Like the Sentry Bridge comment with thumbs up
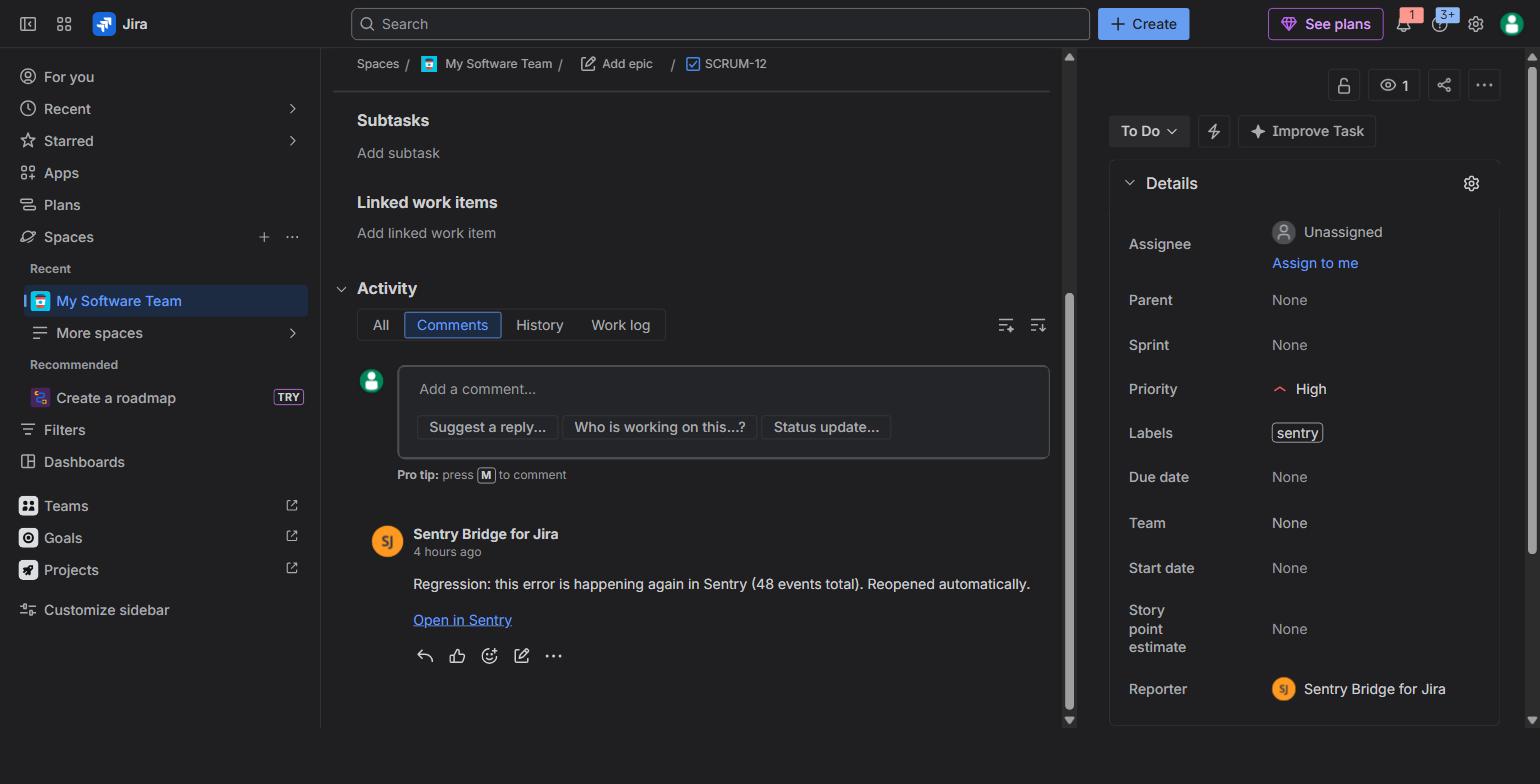The height and width of the screenshot is (784, 1540). coord(457,656)
